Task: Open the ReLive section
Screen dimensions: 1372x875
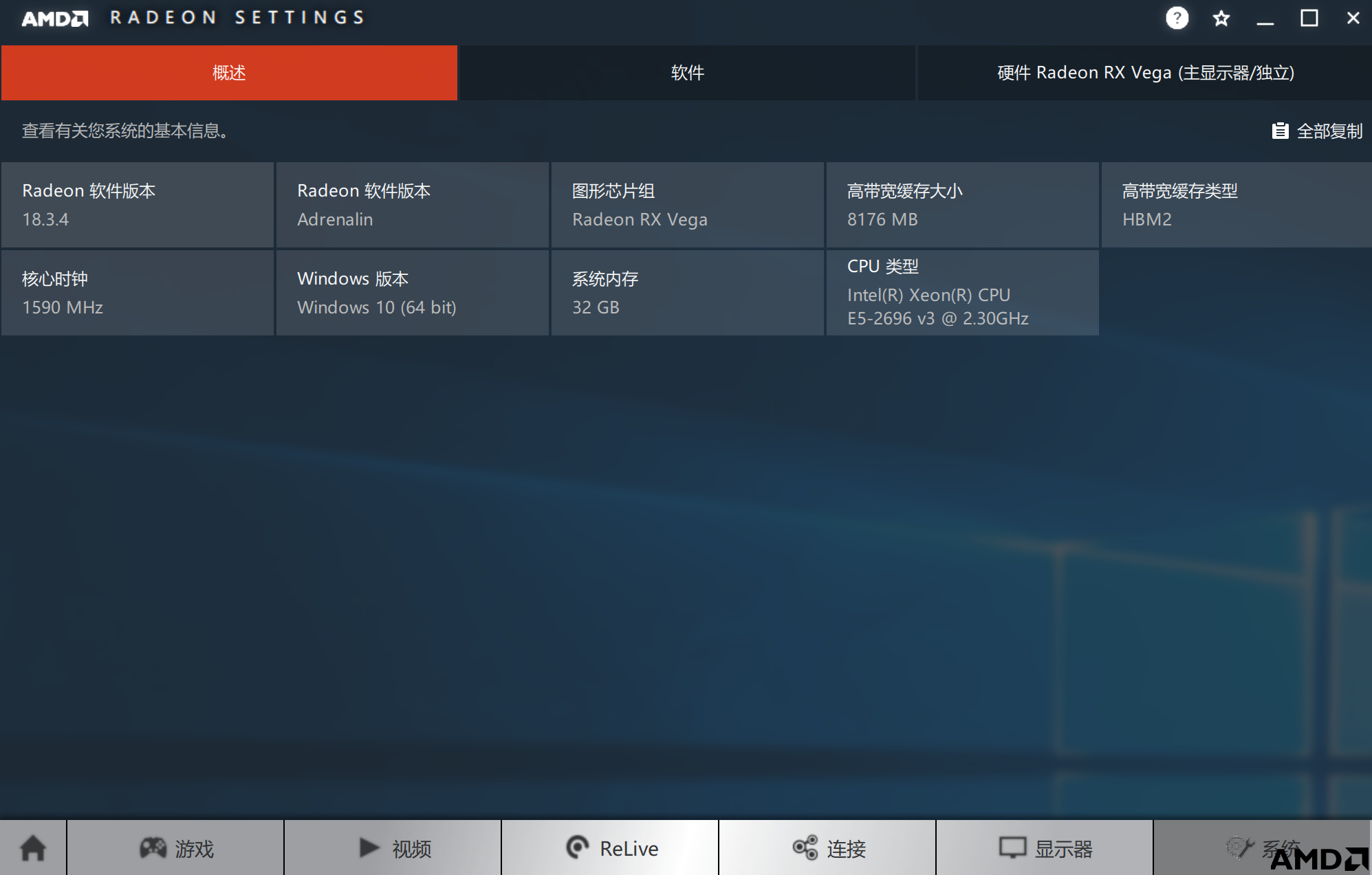Action: tap(611, 848)
